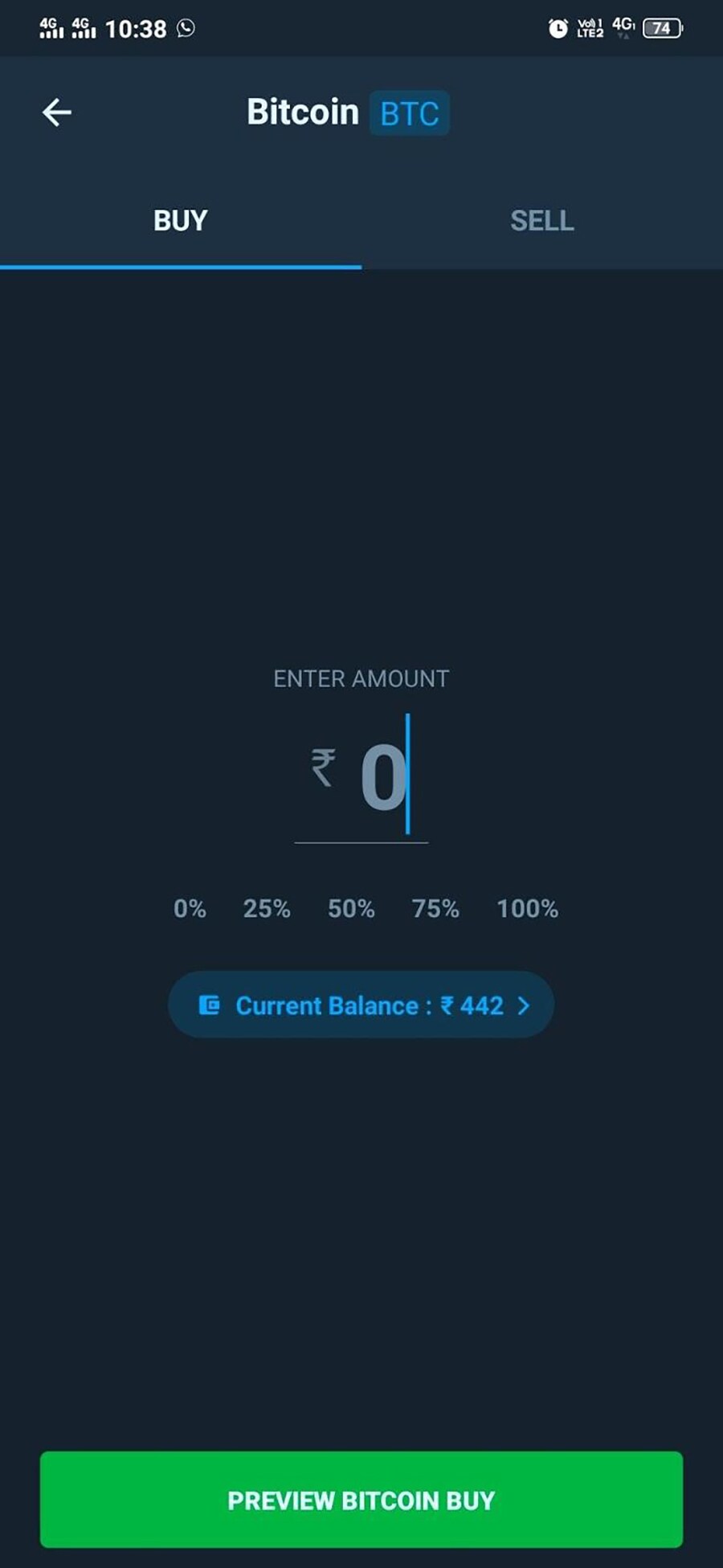723x1568 pixels.
Task: Tap the BTC ticker badge
Action: point(409,113)
